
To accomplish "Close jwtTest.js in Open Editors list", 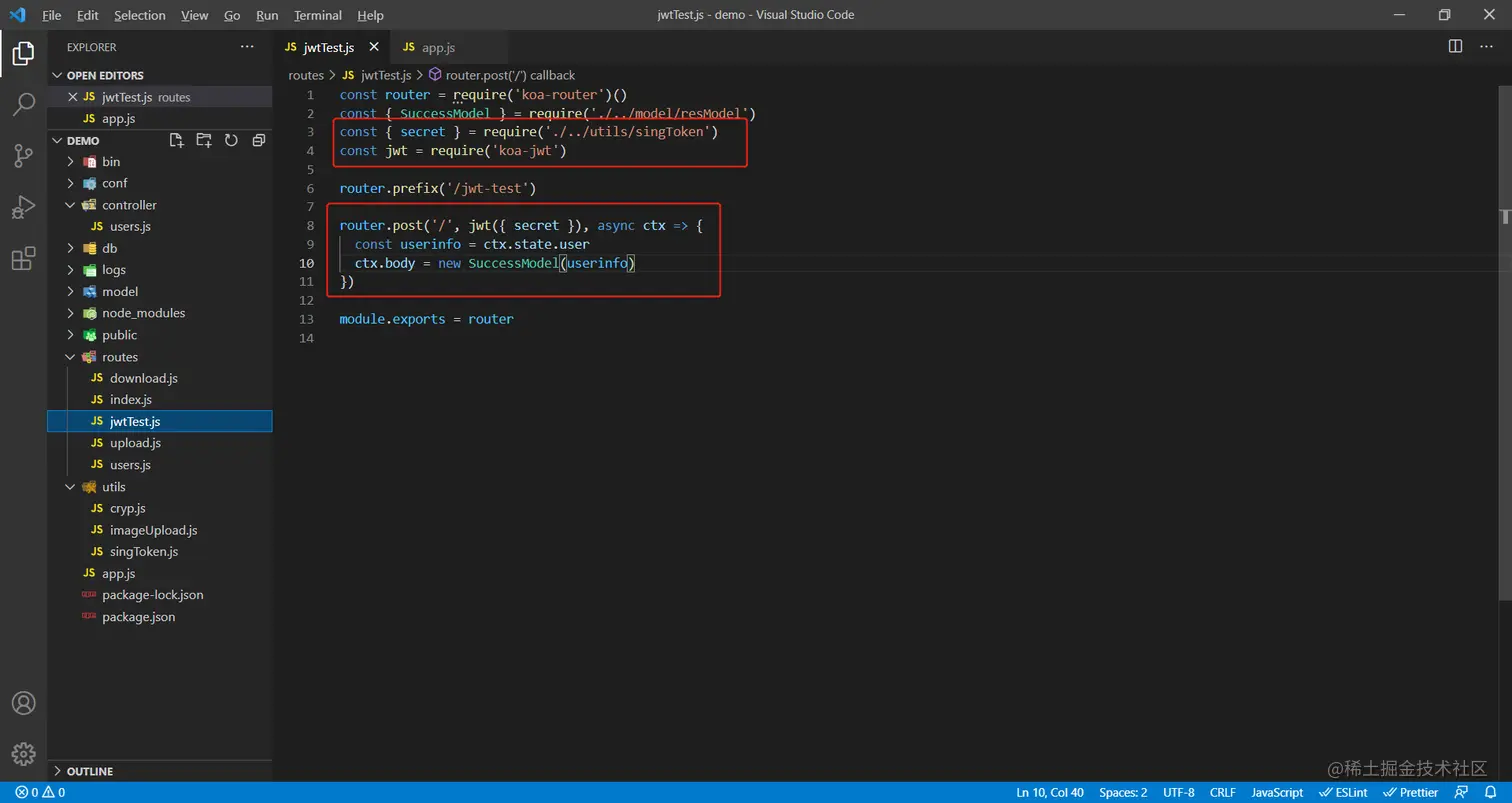I will [71, 97].
